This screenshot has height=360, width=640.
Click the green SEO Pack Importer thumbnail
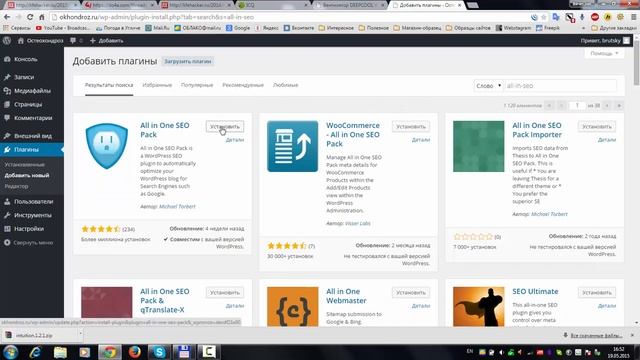click(478, 146)
